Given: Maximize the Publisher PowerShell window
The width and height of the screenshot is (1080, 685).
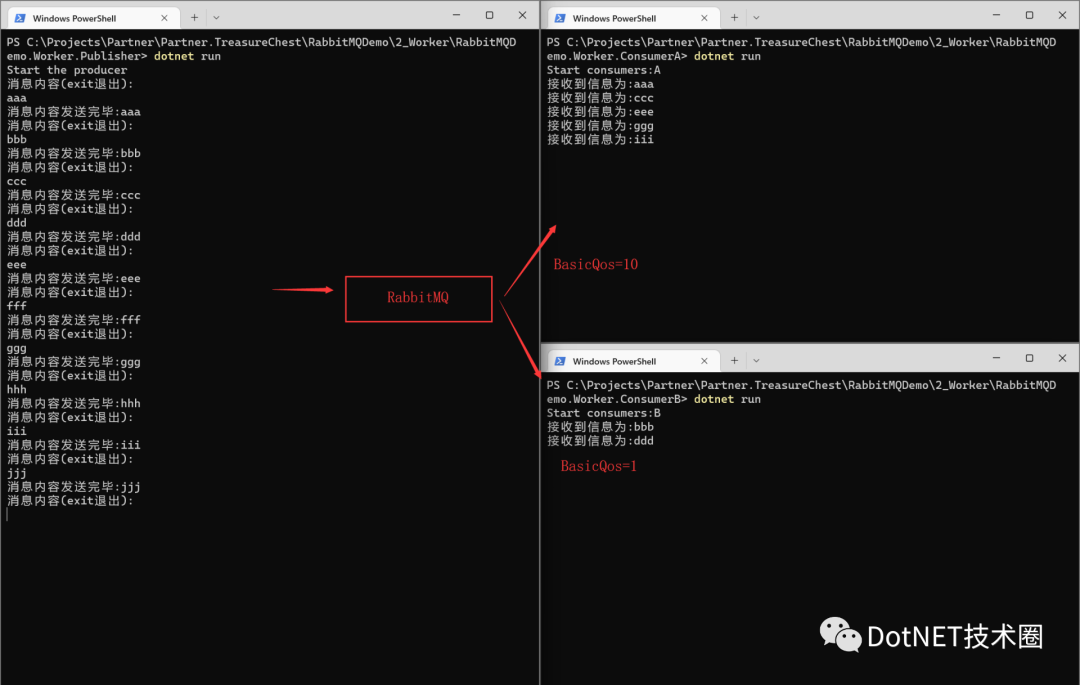Looking at the screenshot, I should [x=489, y=15].
